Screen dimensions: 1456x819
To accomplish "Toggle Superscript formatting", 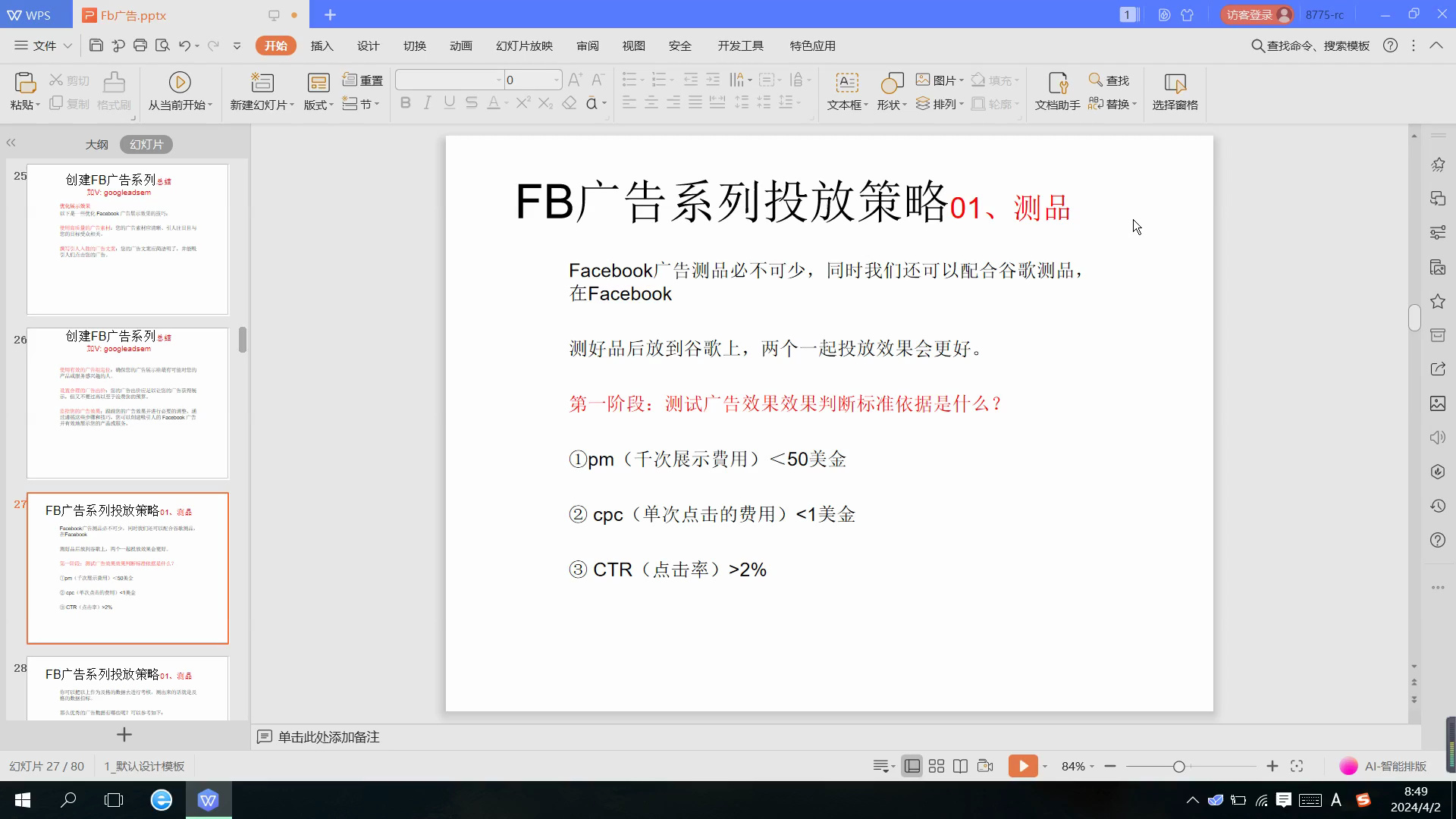I will click(x=522, y=103).
